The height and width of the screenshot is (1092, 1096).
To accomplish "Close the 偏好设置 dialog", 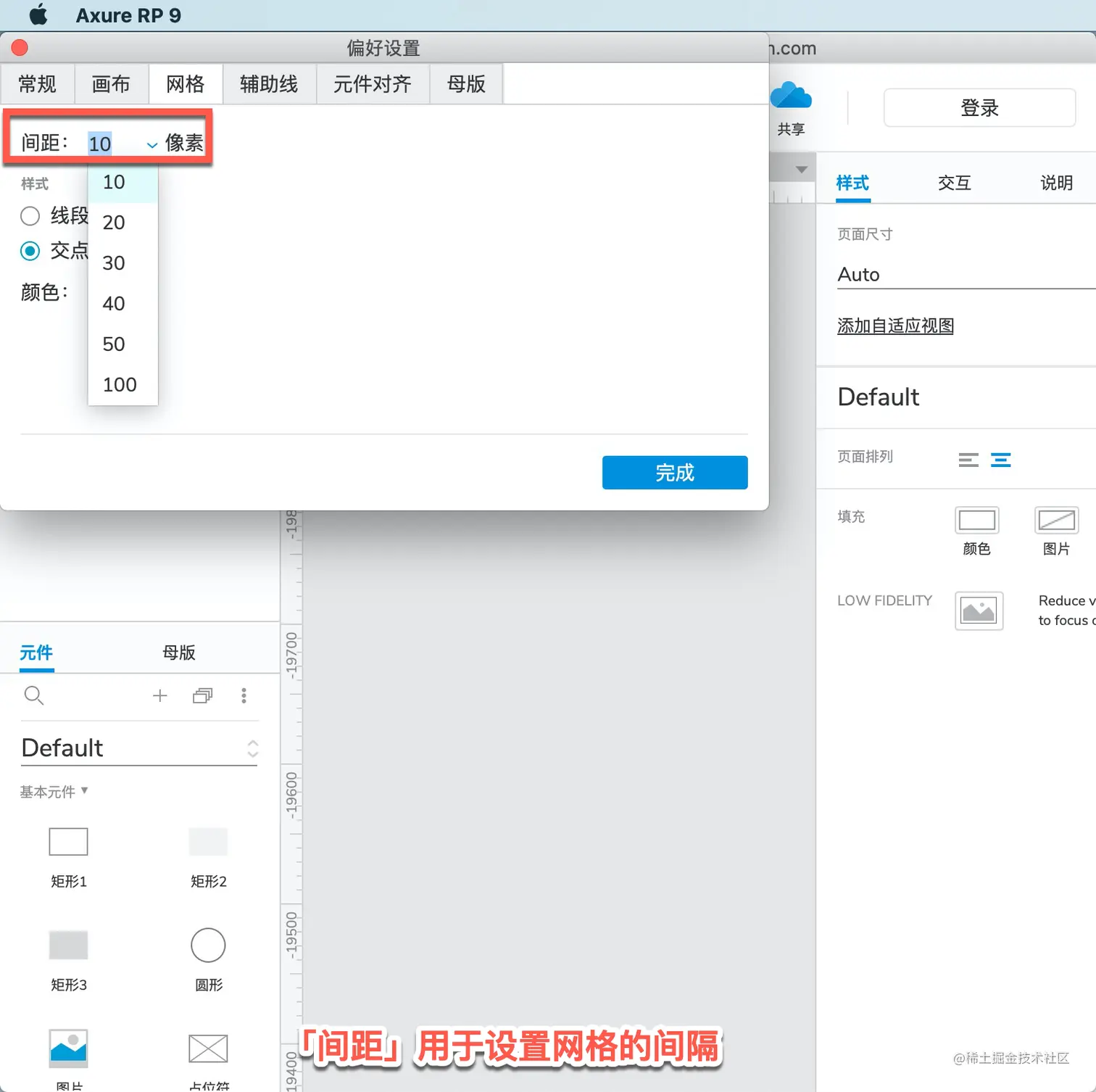I will click(x=20, y=47).
